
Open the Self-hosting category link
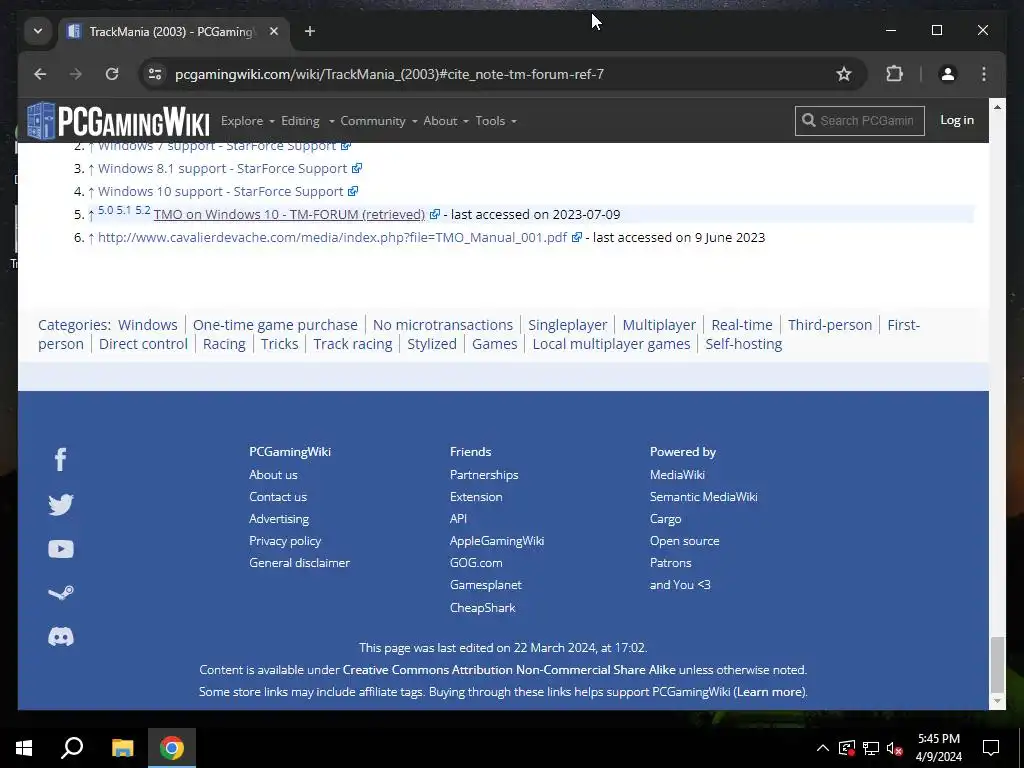[744, 344]
